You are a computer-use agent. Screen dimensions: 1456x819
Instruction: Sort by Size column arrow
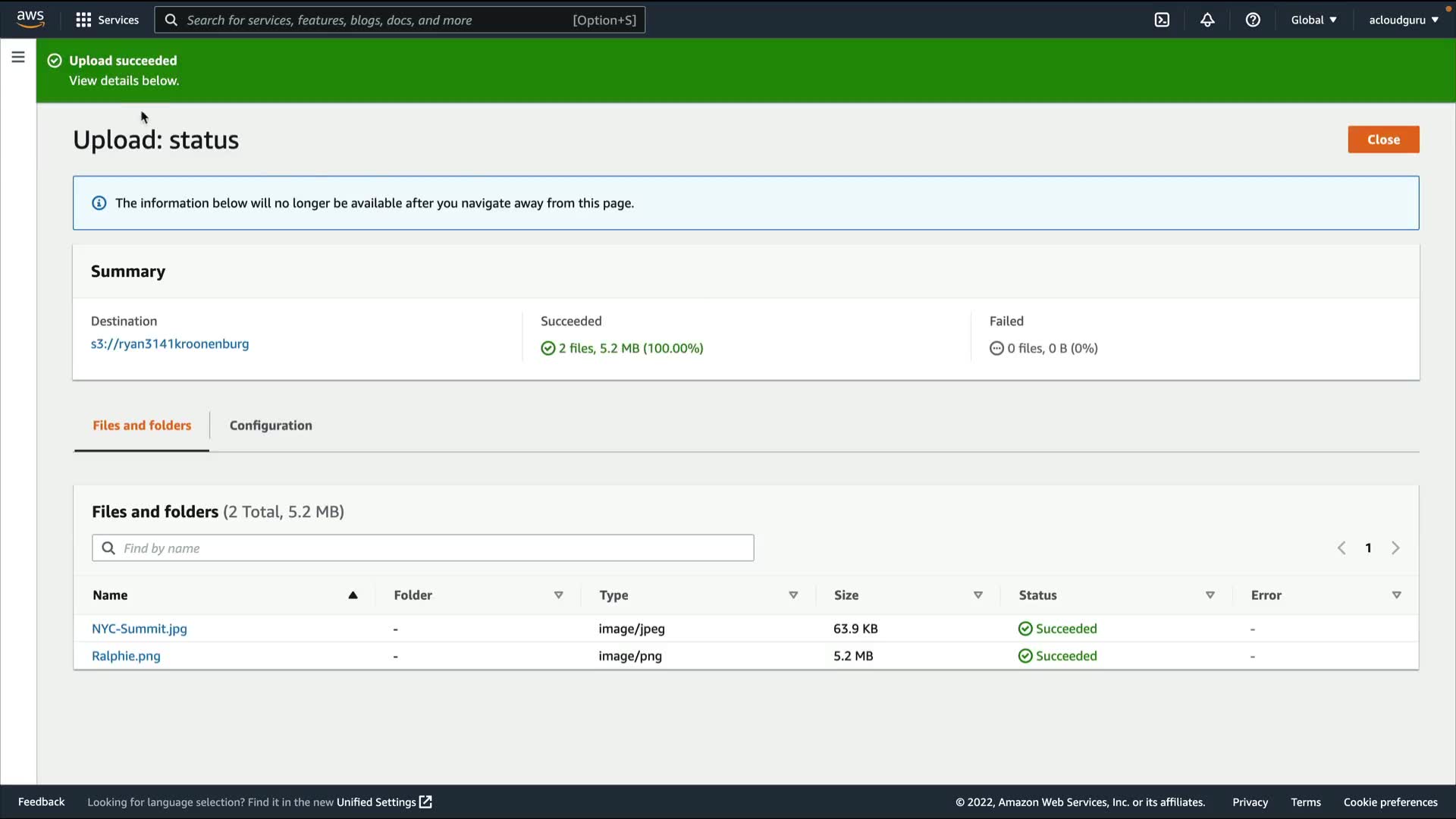click(x=978, y=595)
